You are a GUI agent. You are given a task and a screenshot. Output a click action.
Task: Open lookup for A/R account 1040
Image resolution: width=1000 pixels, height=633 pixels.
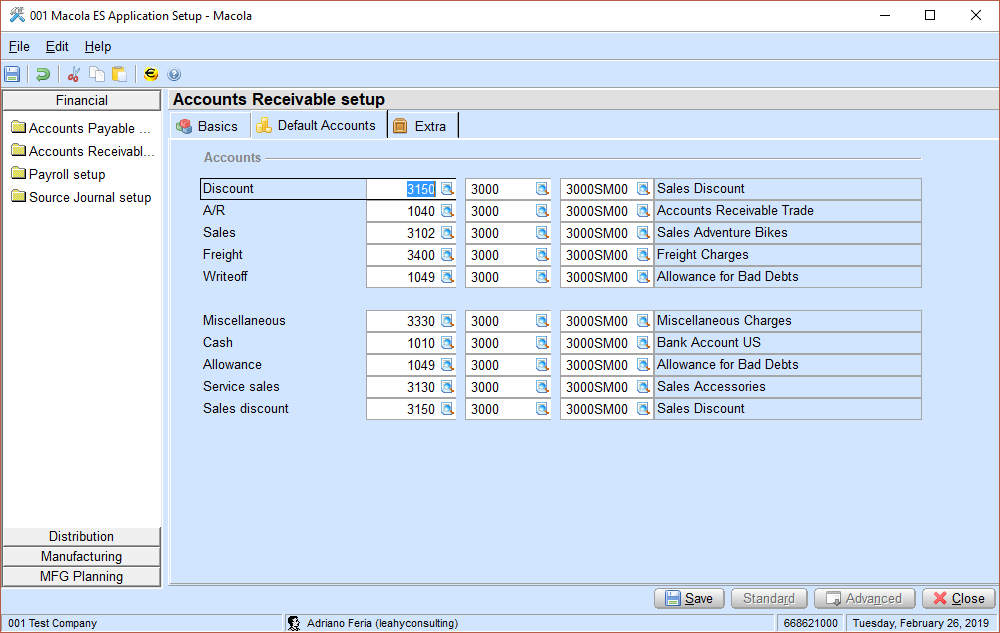point(447,211)
